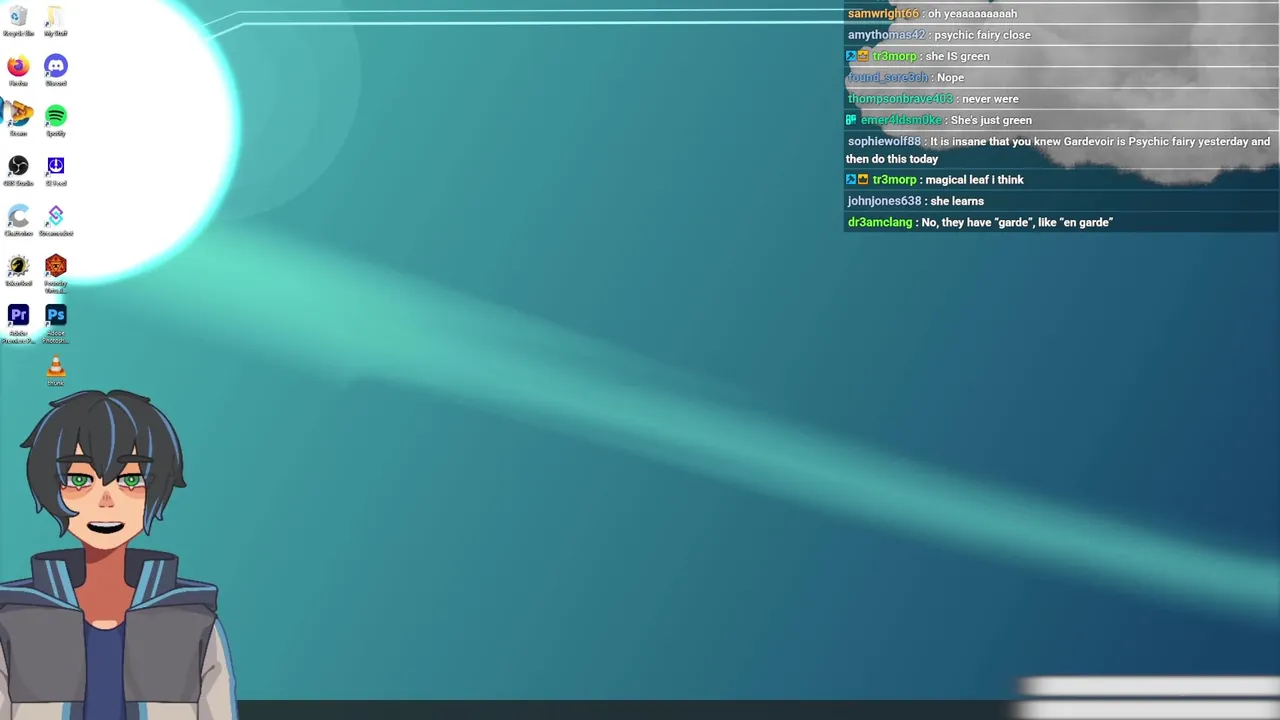This screenshot has width=1280, height=720.
Task: Click chat message 'never were'
Action: click(x=990, y=99)
